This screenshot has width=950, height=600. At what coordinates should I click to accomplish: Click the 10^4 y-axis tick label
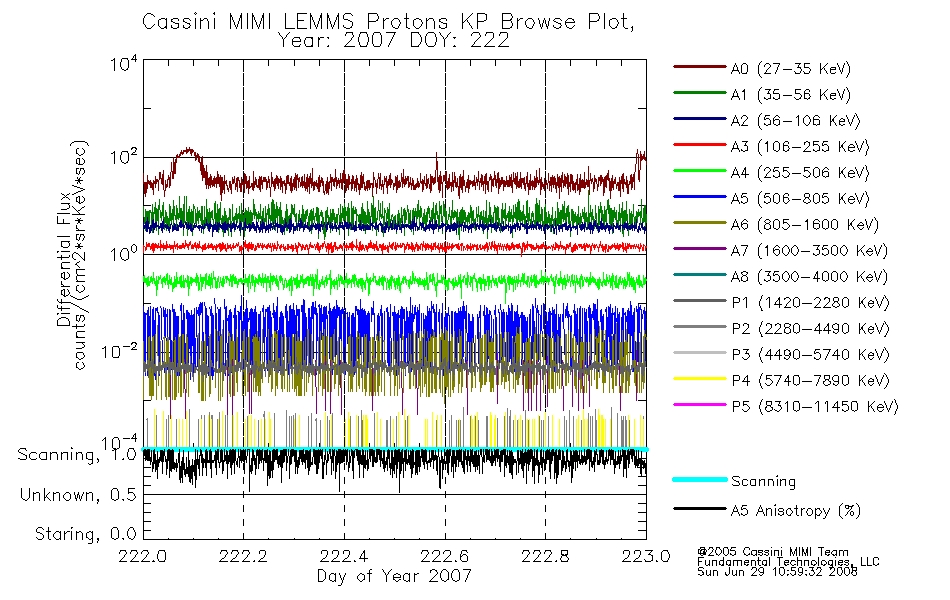(x=124, y=64)
